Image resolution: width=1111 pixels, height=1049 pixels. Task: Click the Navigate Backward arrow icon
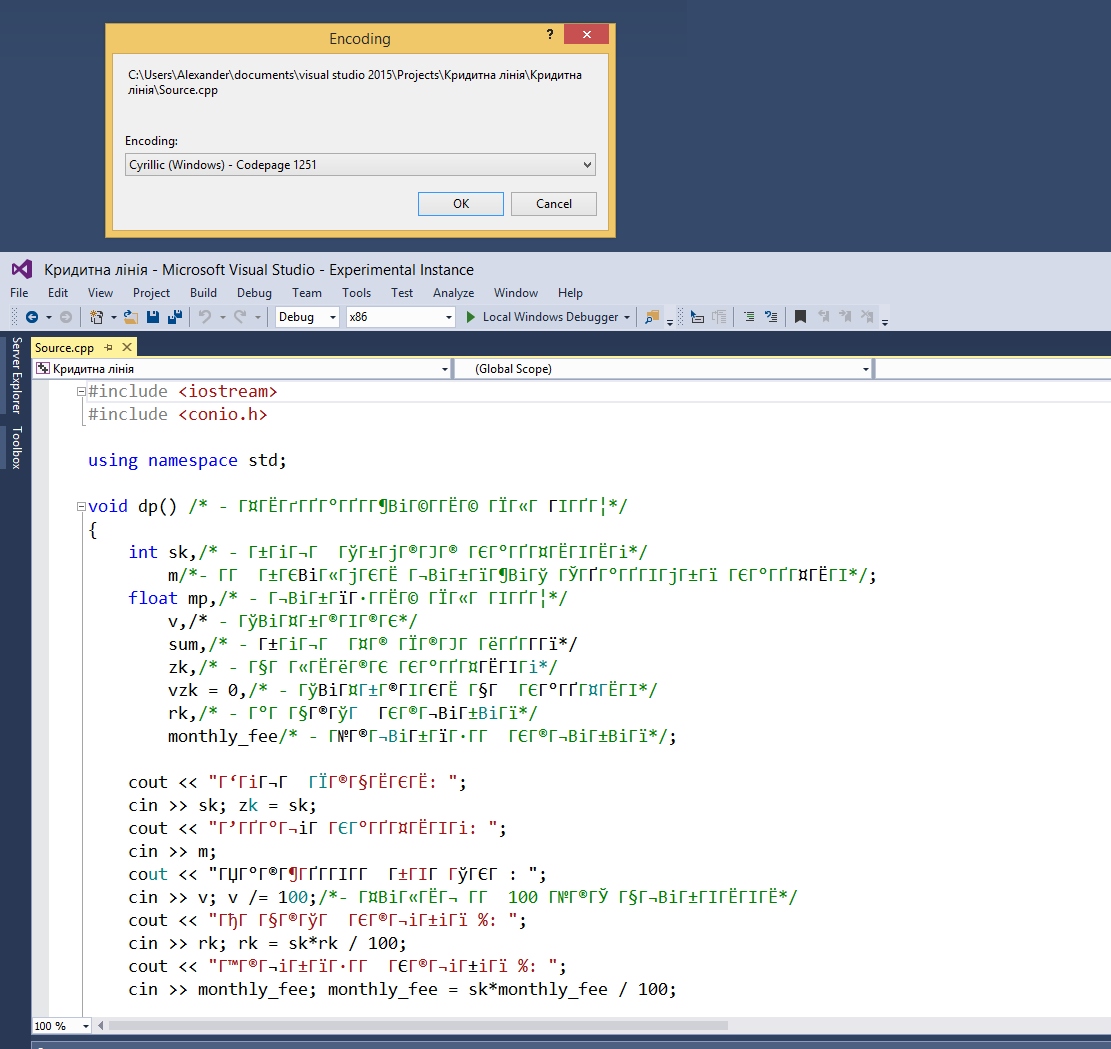(x=31, y=317)
